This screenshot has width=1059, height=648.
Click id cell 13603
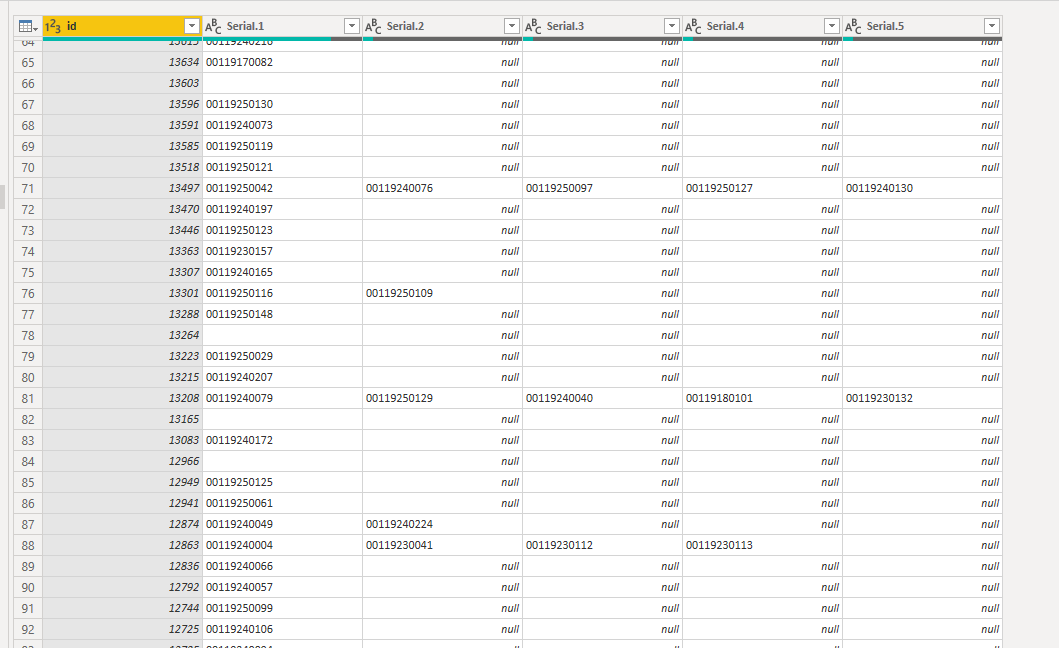[x=122, y=83]
